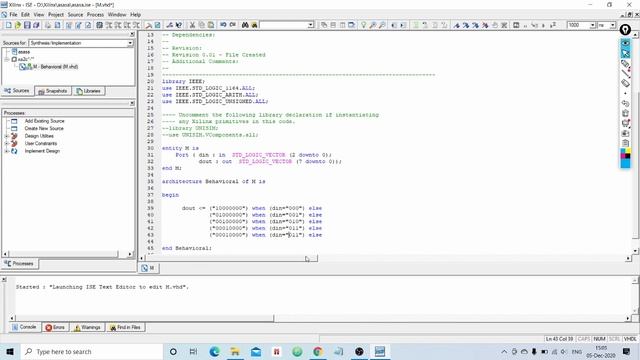Select the line drawing annotation tool

[625, 73]
